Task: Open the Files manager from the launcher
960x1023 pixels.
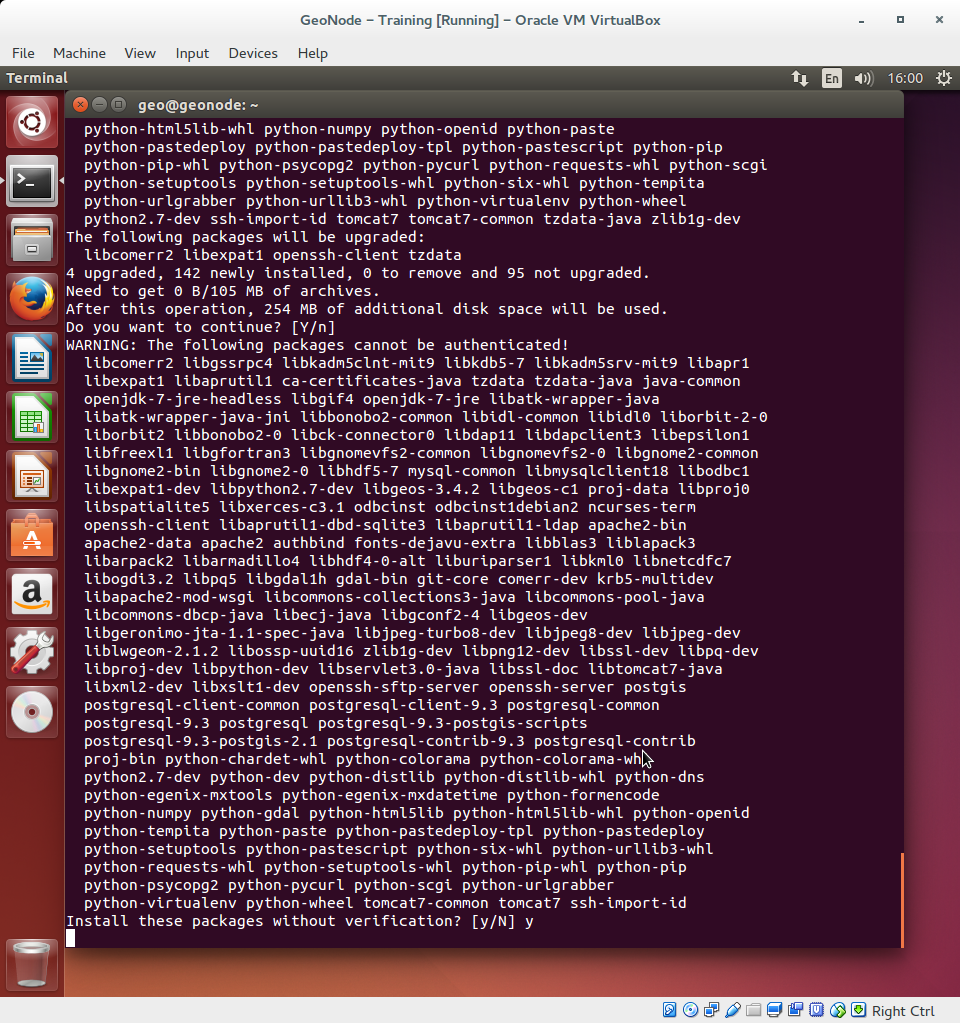Action: pos(31,239)
